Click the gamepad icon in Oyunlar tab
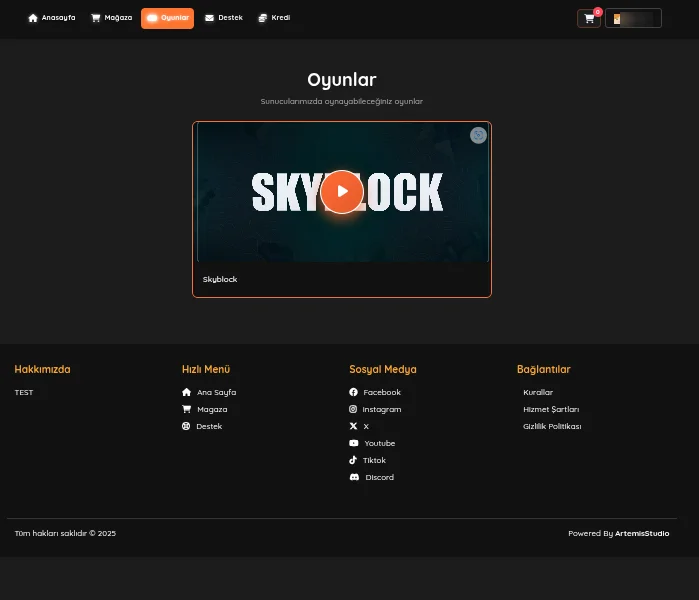The height and width of the screenshot is (600, 699). 152,18
